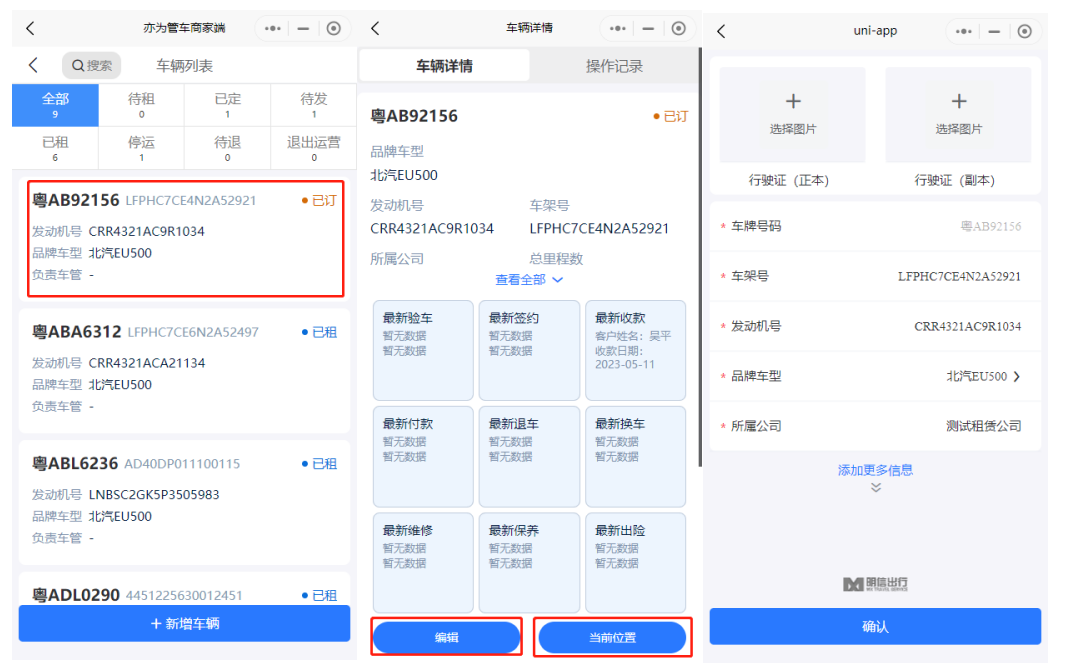Tap the back chevron in the 车辆详情 title bar
Screen dimensions: 1079x670
click(x=375, y=29)
